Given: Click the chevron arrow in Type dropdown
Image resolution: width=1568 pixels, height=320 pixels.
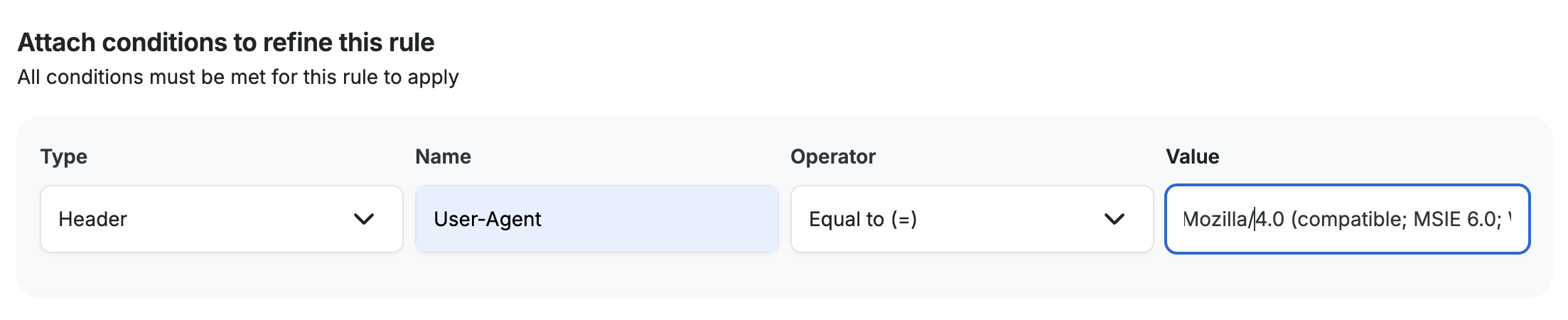Looking at the screenshot, I should pos(364,219).
